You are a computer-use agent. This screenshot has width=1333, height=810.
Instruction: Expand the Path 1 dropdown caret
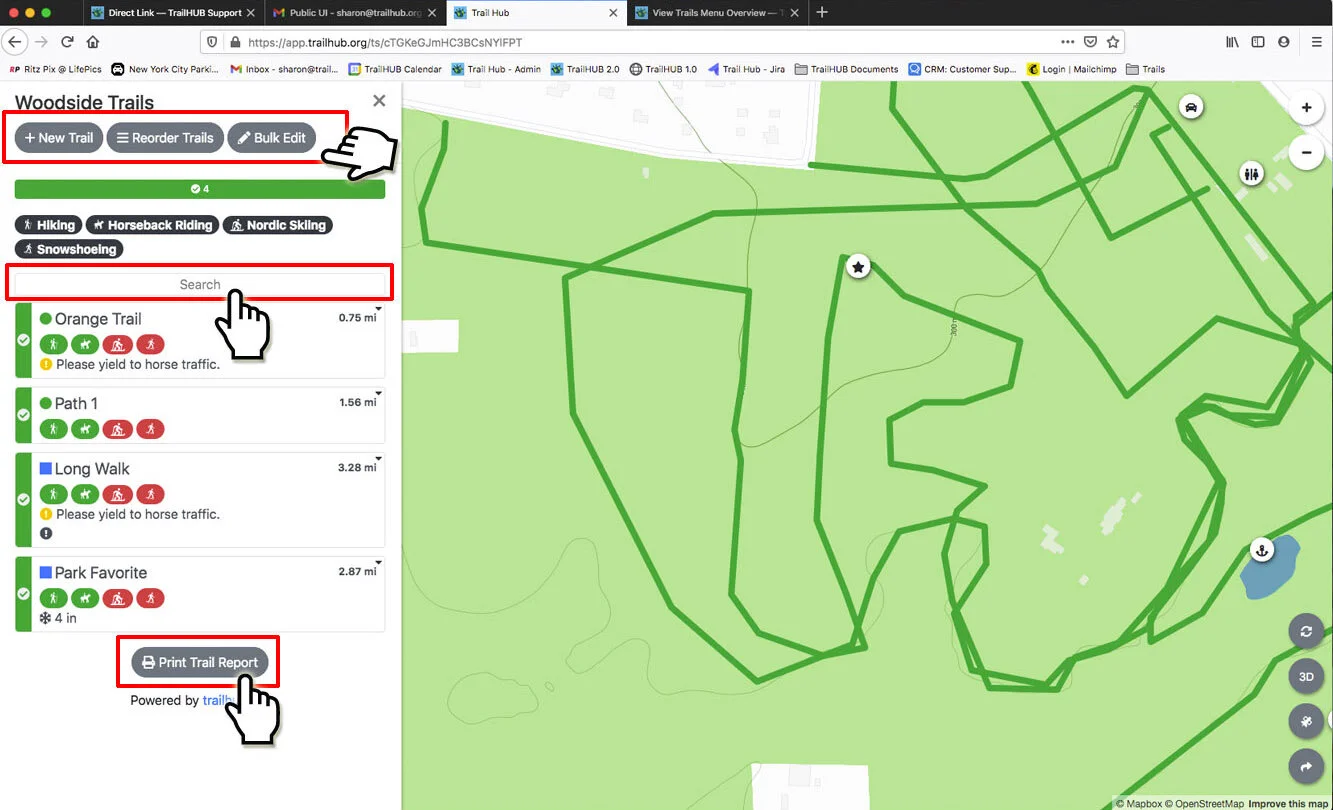(x=379, y=393)
